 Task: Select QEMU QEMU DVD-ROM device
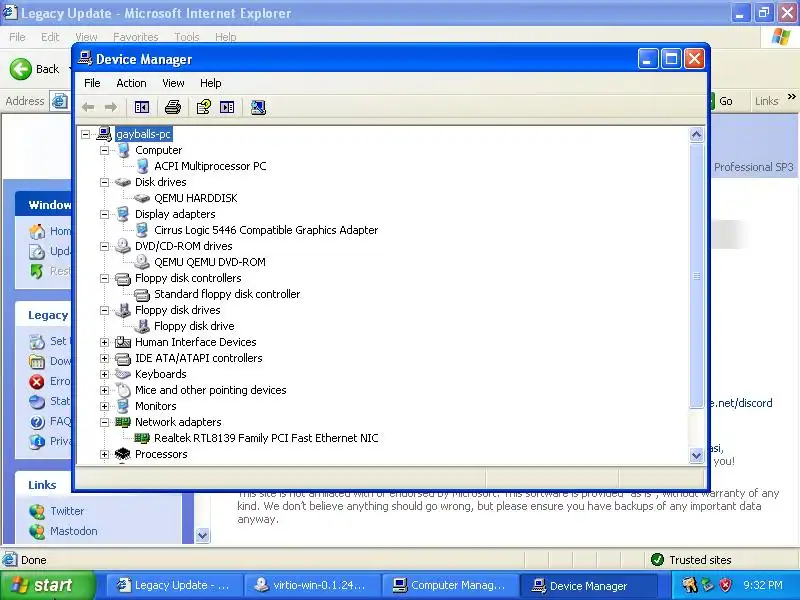pos(210,262)
